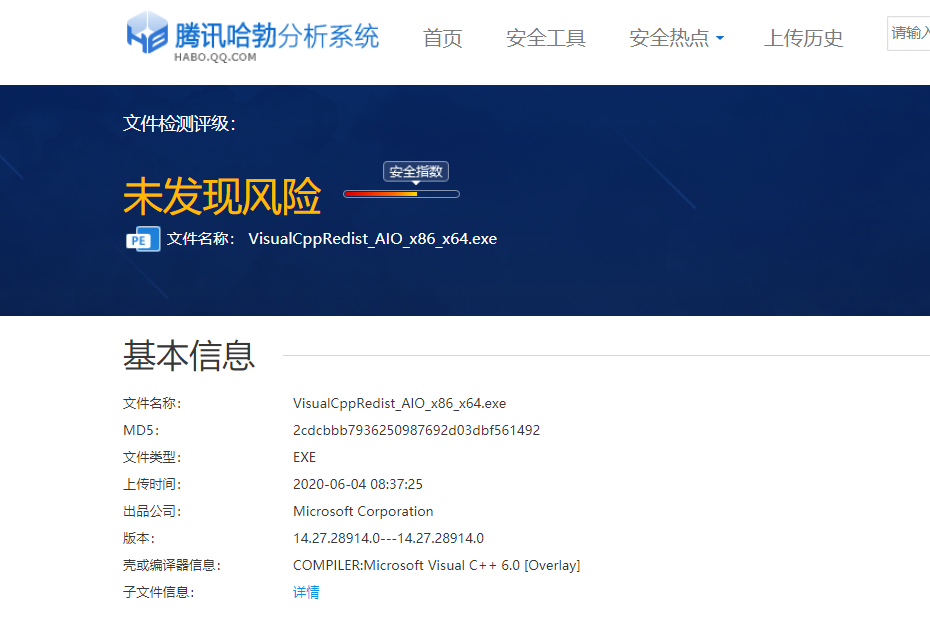Click the banner file name VisualCppRedist_AIO_x86_x64.exe
This screenshot has width=930, height=633.
[372, 238]
